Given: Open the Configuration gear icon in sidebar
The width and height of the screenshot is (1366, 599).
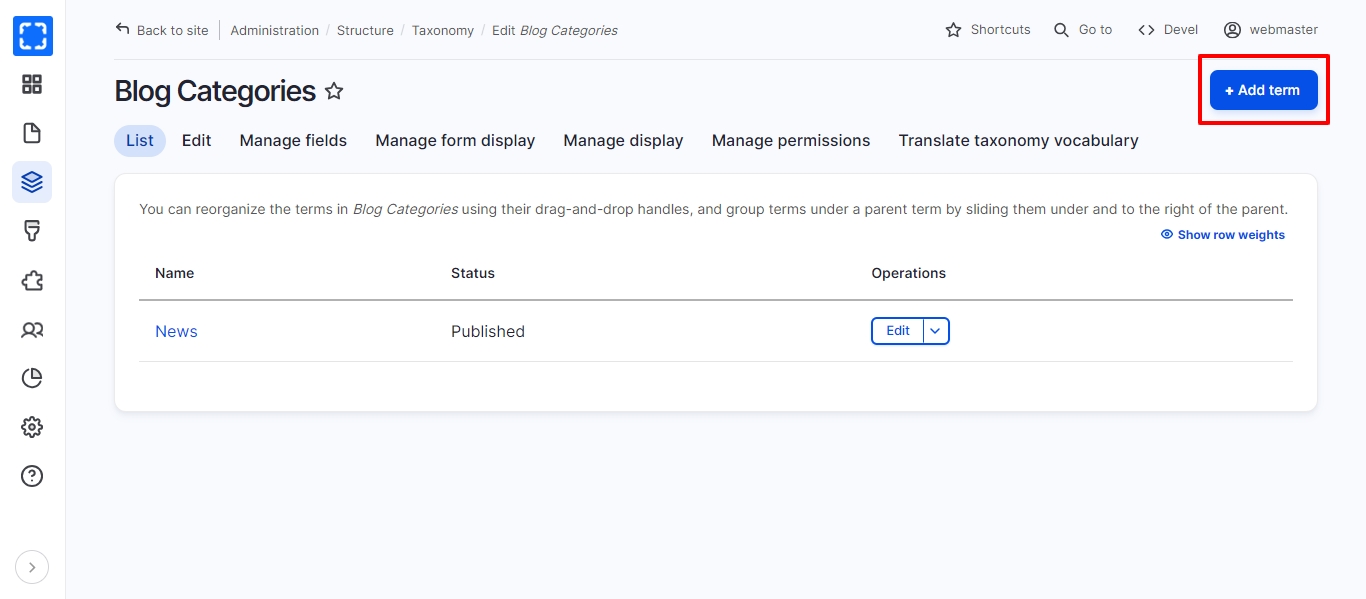Looking at the screenshot, I should [x=32, y=427].
